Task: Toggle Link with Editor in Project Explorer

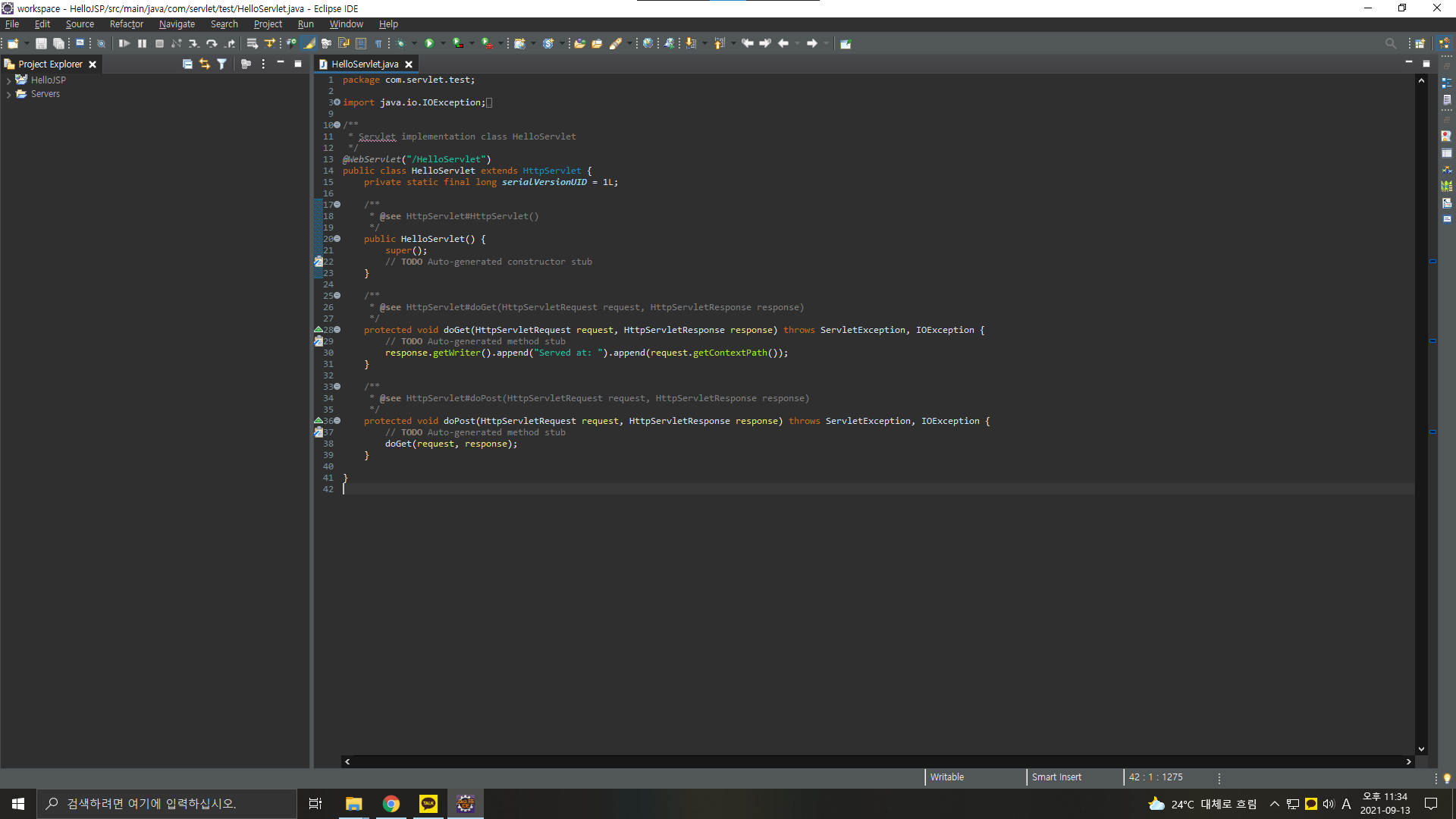Action: click(x=205, y=64)
